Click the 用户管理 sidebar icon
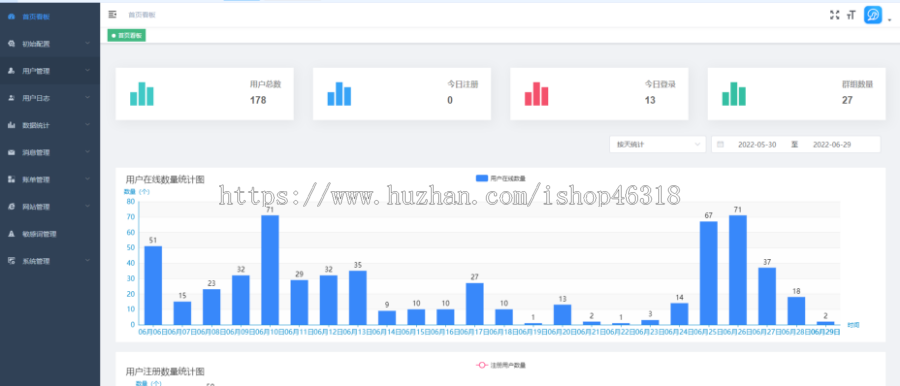The height and width of the screenshot is (386, 900). (11, 71)
